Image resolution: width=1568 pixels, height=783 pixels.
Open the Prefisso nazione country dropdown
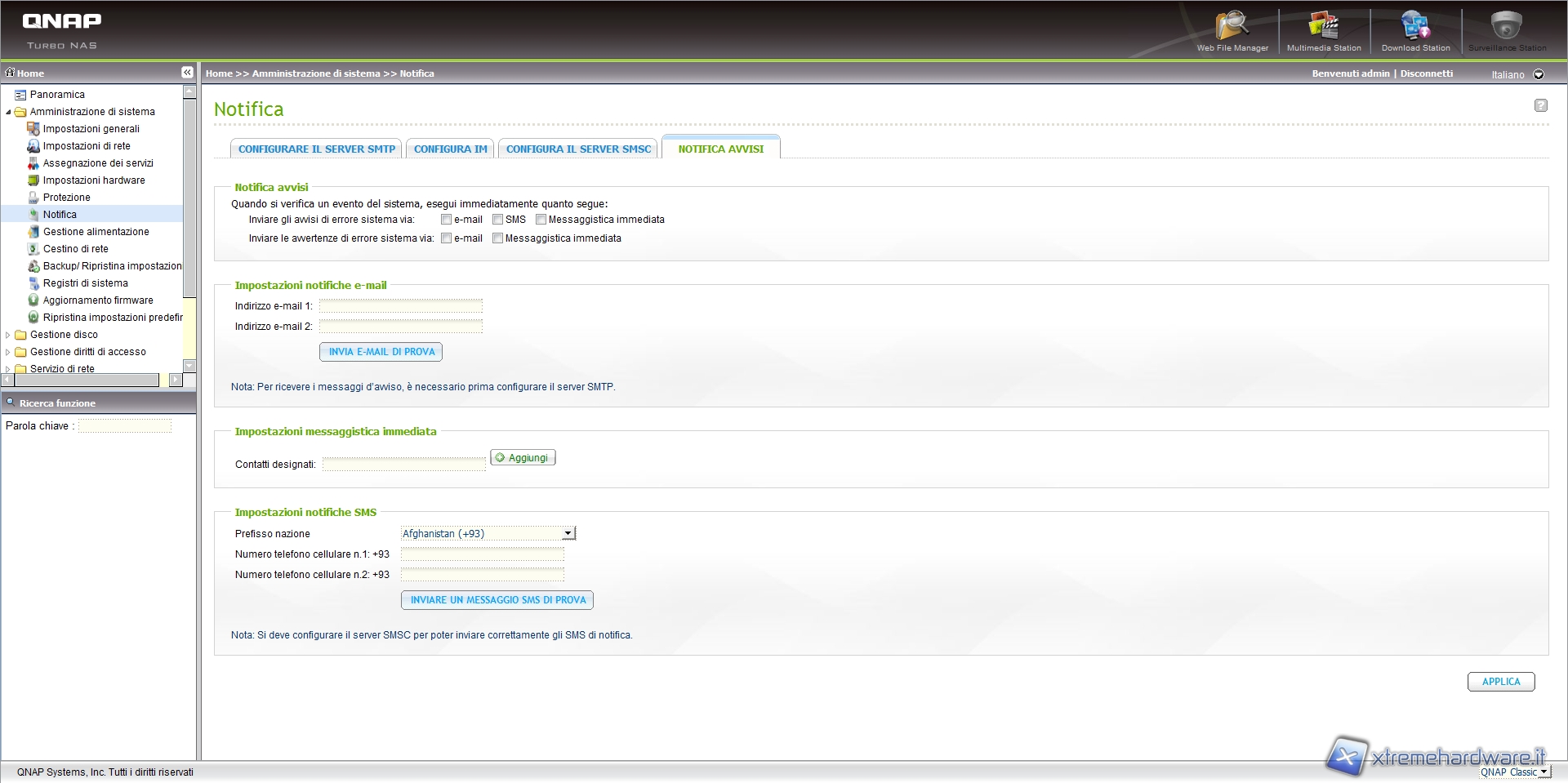(568, 534)
